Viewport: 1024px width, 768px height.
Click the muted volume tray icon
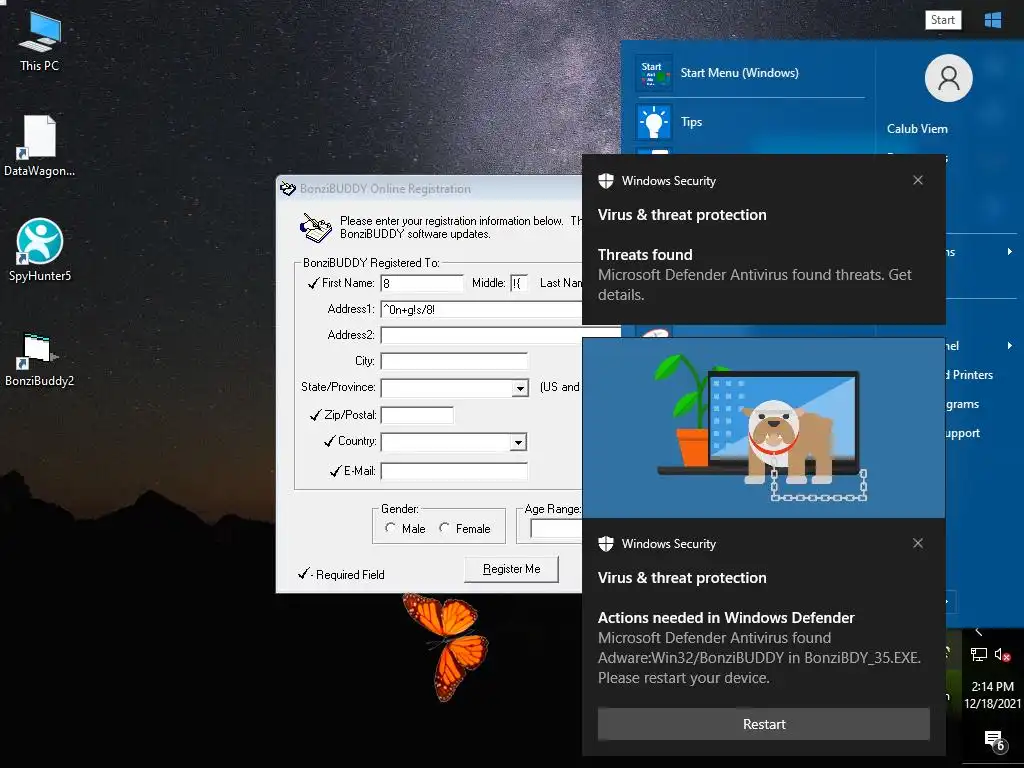click(1002, 654)
